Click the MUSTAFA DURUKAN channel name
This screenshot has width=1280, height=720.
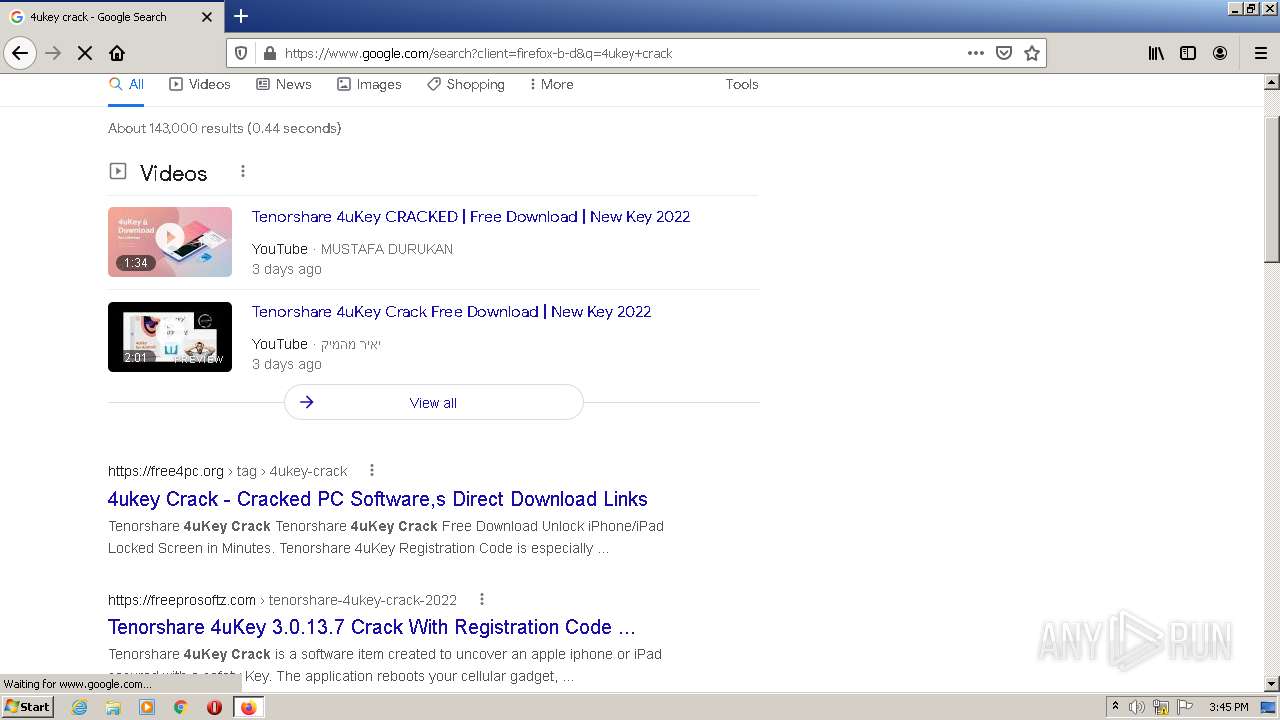click(x=387, y=249)
